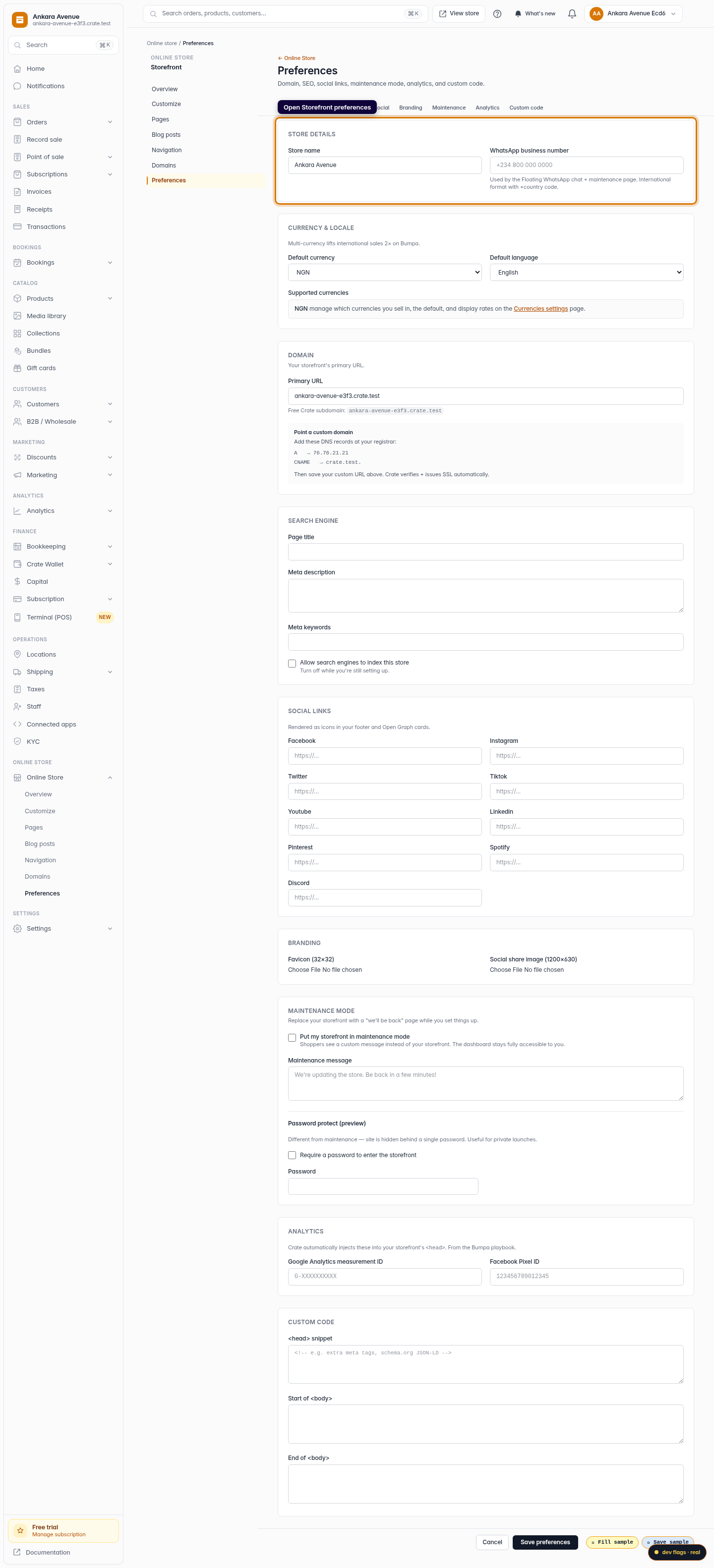Expand the Products submenu chevron

coord(110,299)
